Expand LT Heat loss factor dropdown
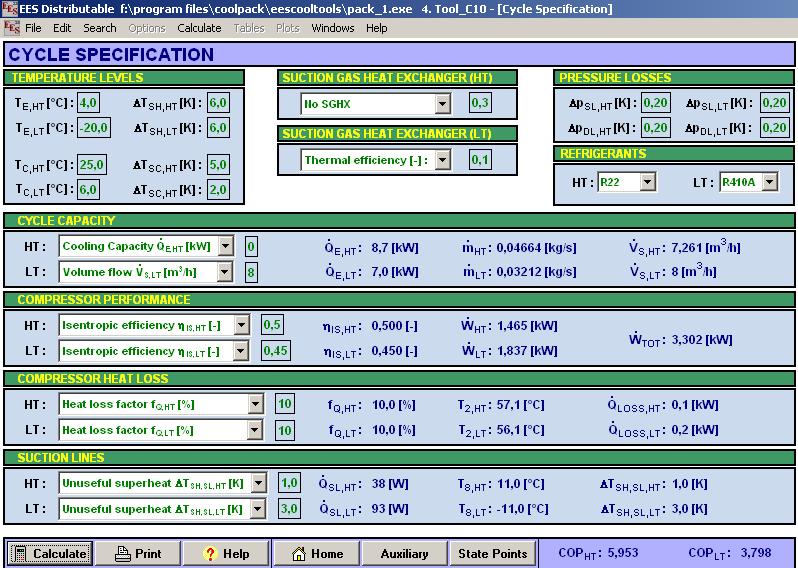The image size is (798, 568). tap(254, 431)
